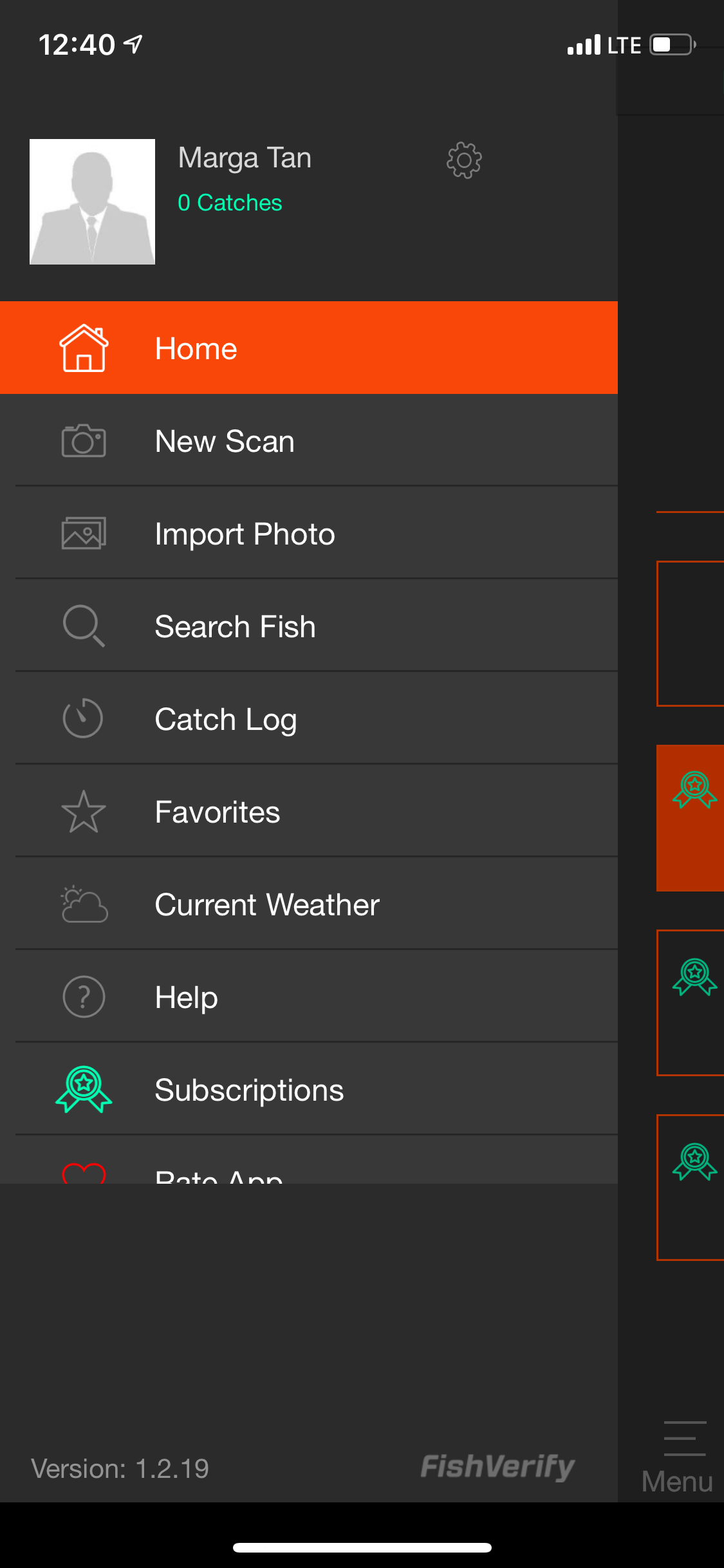Screen dimensions: 724x1568
Task: Close drawer using the Menu hamburger button
Action: click(682, 1456)
